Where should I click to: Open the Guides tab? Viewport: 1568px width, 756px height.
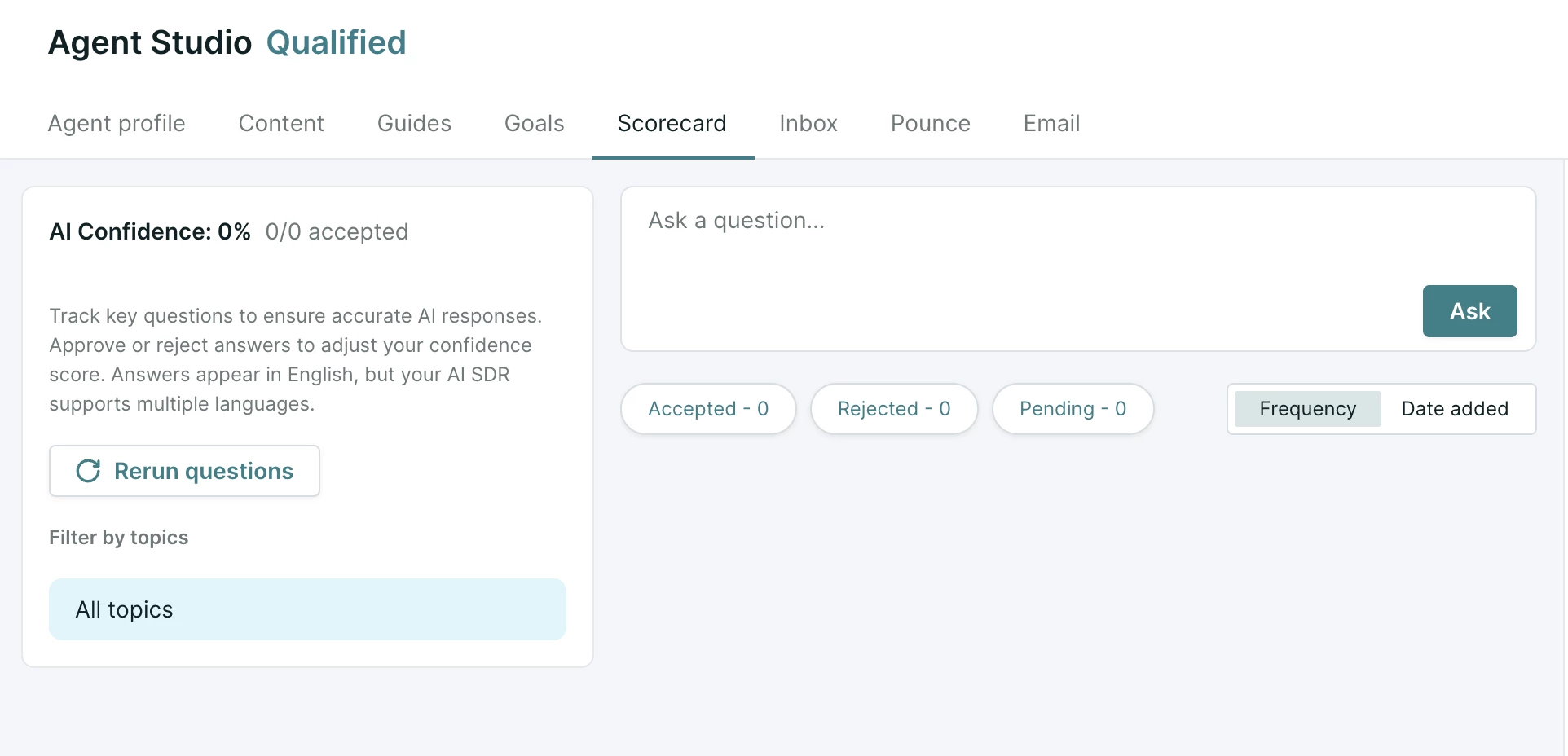[414, 123]
